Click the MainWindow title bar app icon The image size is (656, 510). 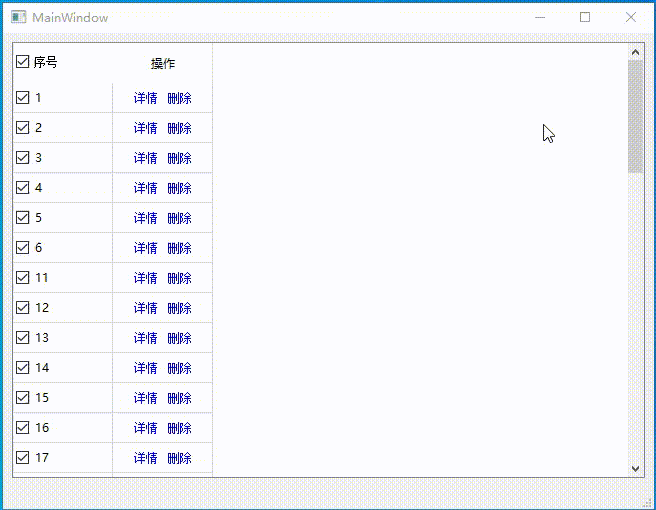[18, 17]
